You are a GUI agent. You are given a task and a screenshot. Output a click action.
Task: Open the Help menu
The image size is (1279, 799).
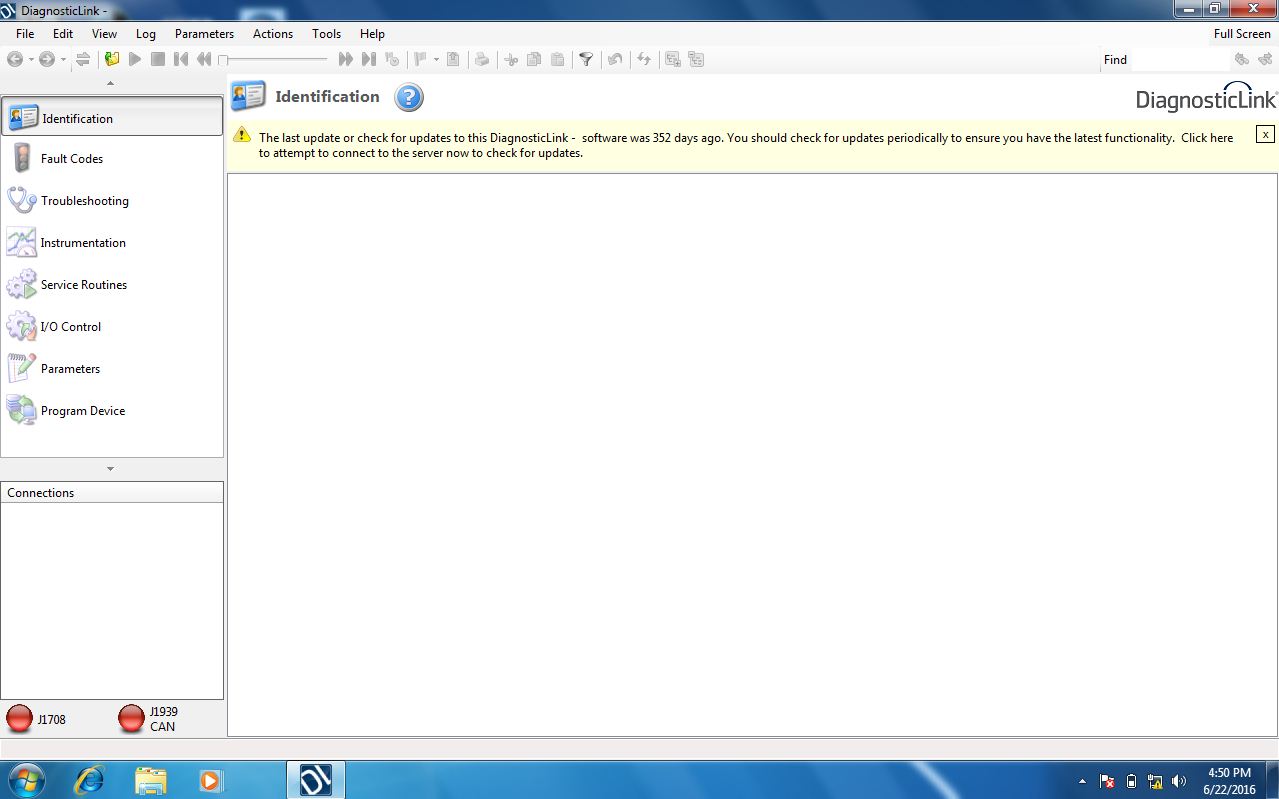pyautogui.click(x=372, y=34)
